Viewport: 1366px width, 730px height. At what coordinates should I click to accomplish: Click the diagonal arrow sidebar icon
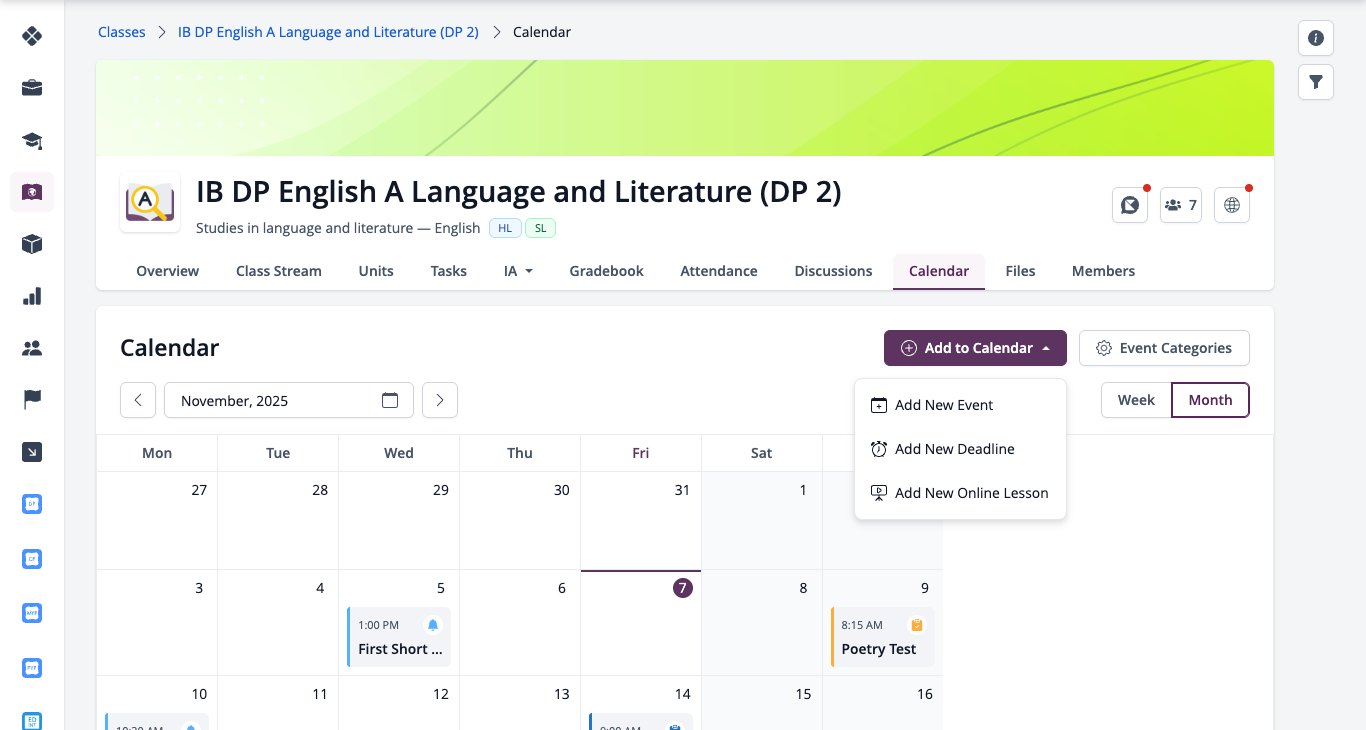(32, 452)
